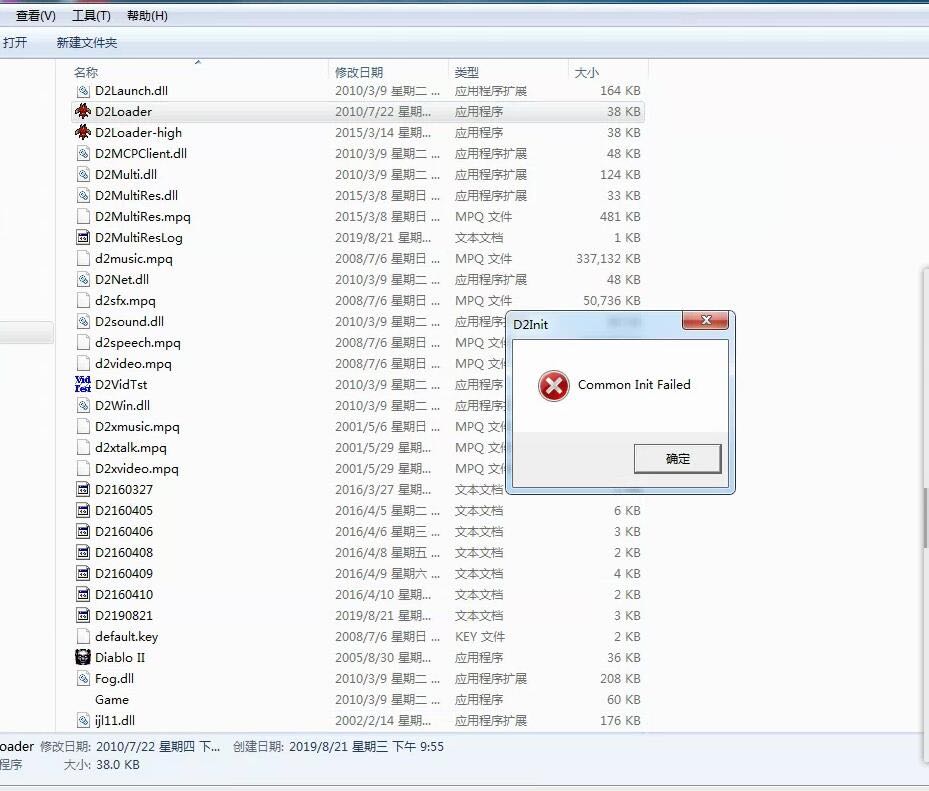929x791 pixels.
Task: Open the 帮助(H) menu
Action: coord(147,16)
